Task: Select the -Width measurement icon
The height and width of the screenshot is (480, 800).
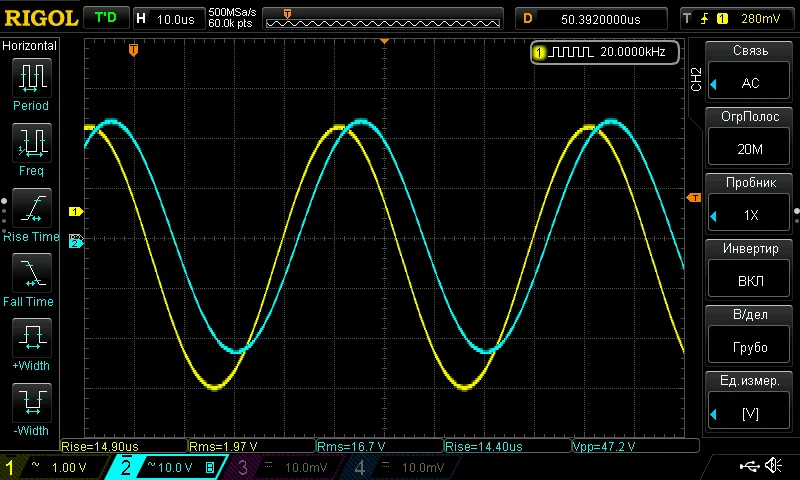Action: pyautogui.click(x=32, y=402)
